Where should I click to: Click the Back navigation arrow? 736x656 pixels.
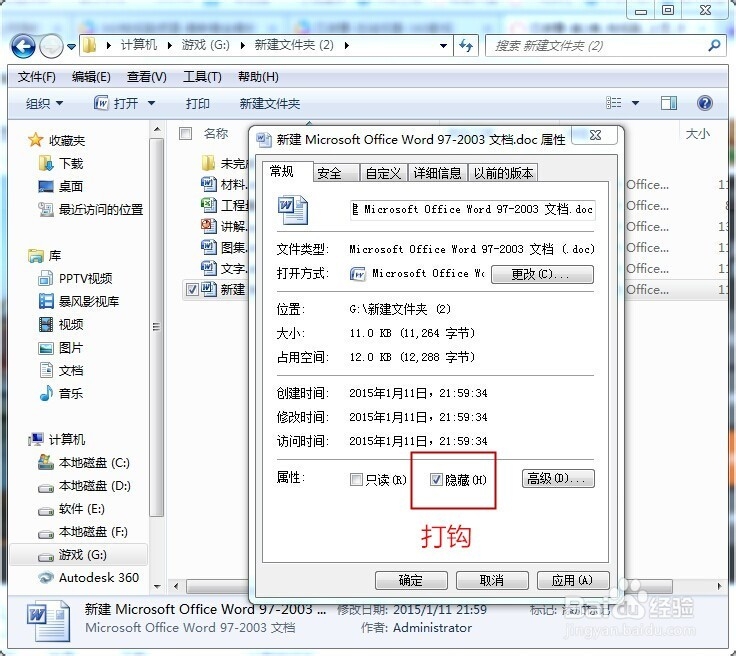coord(23,46)
